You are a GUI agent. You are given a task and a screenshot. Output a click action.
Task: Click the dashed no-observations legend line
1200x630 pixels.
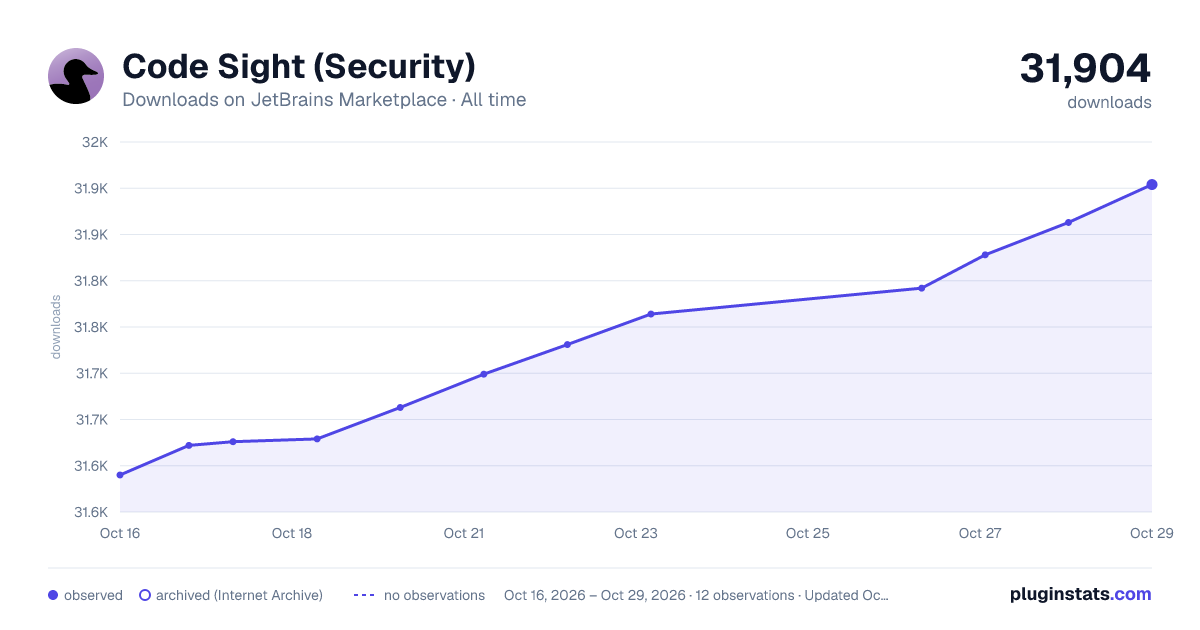[364, 595]
